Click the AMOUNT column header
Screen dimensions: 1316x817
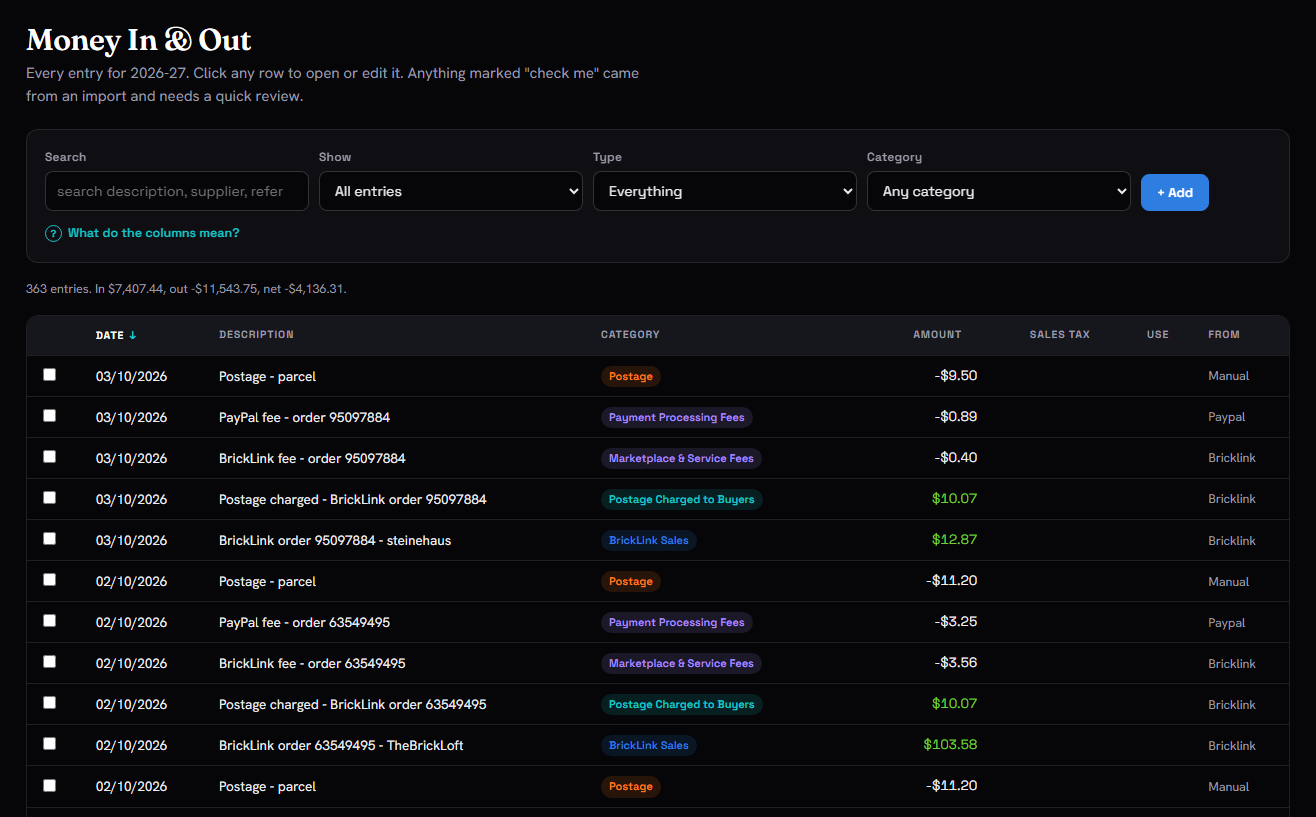click(x=937, y=334)
